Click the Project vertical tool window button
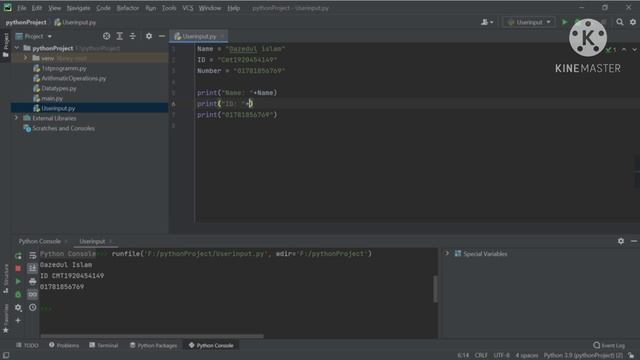The image size is (640, 360). [x=6, y=46]
